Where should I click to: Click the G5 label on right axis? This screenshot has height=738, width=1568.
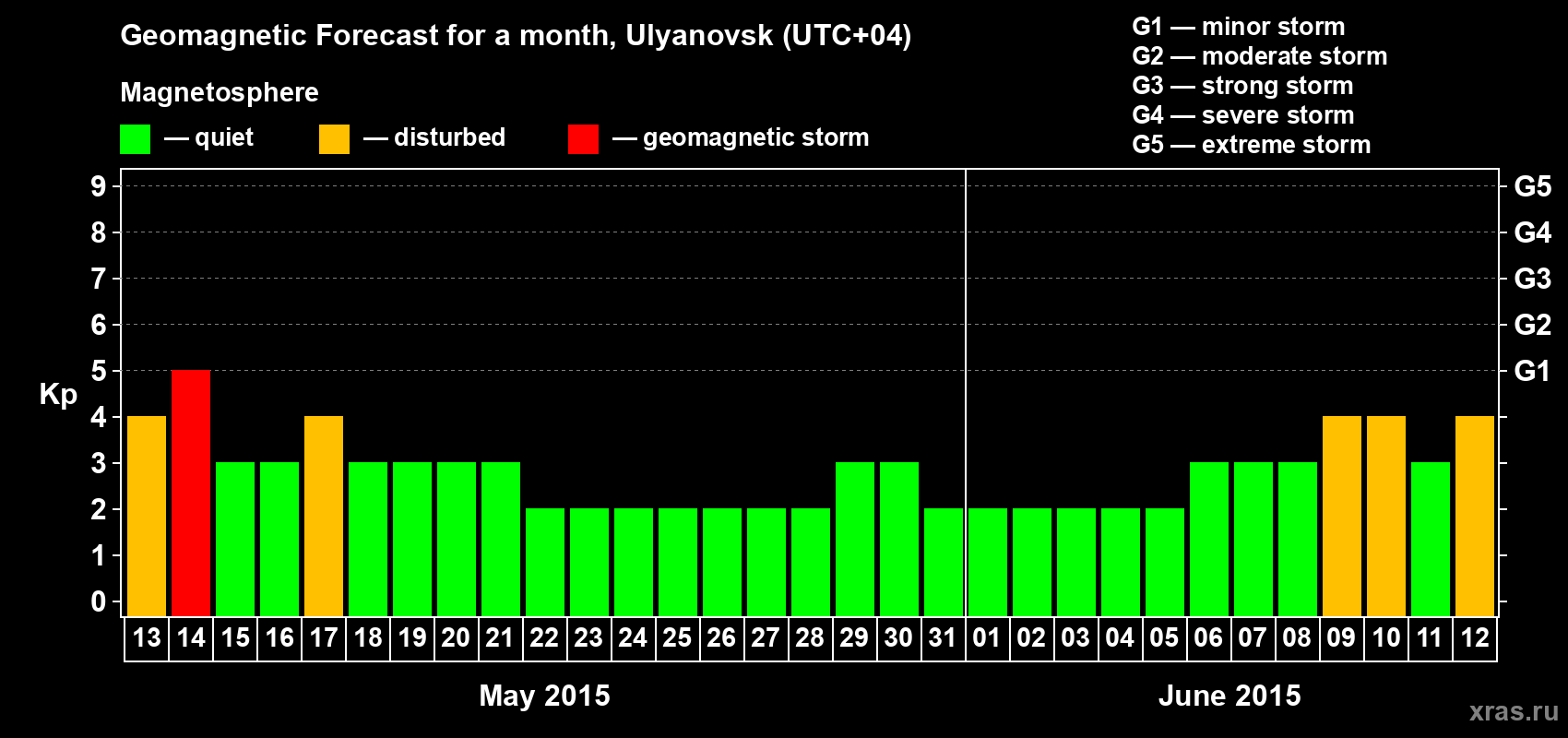click(x=1532, y=186)
